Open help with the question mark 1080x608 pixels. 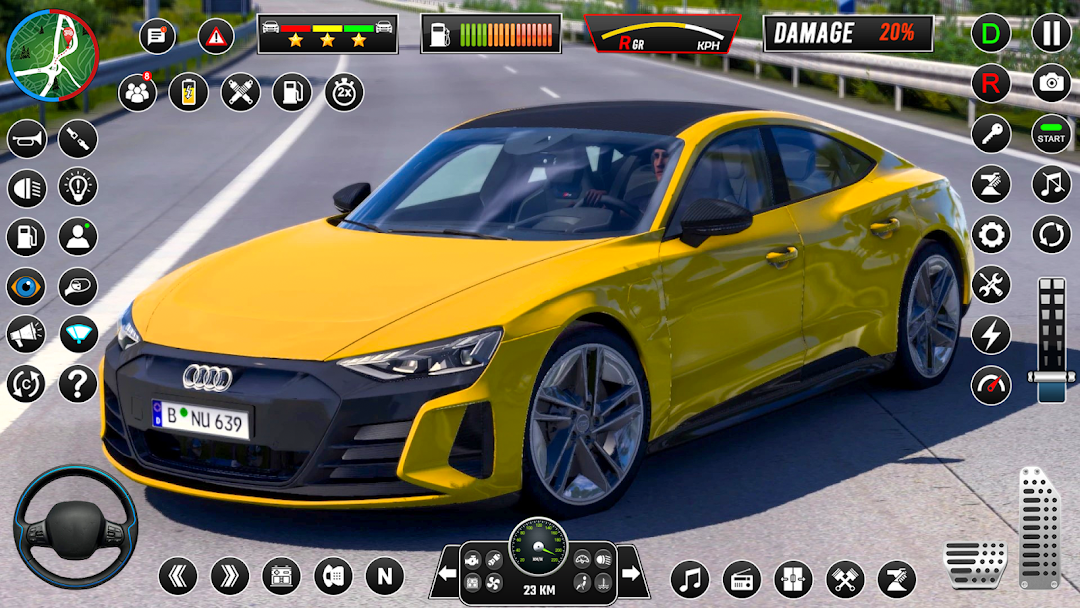pyautogui.click(x=78, y=384)
